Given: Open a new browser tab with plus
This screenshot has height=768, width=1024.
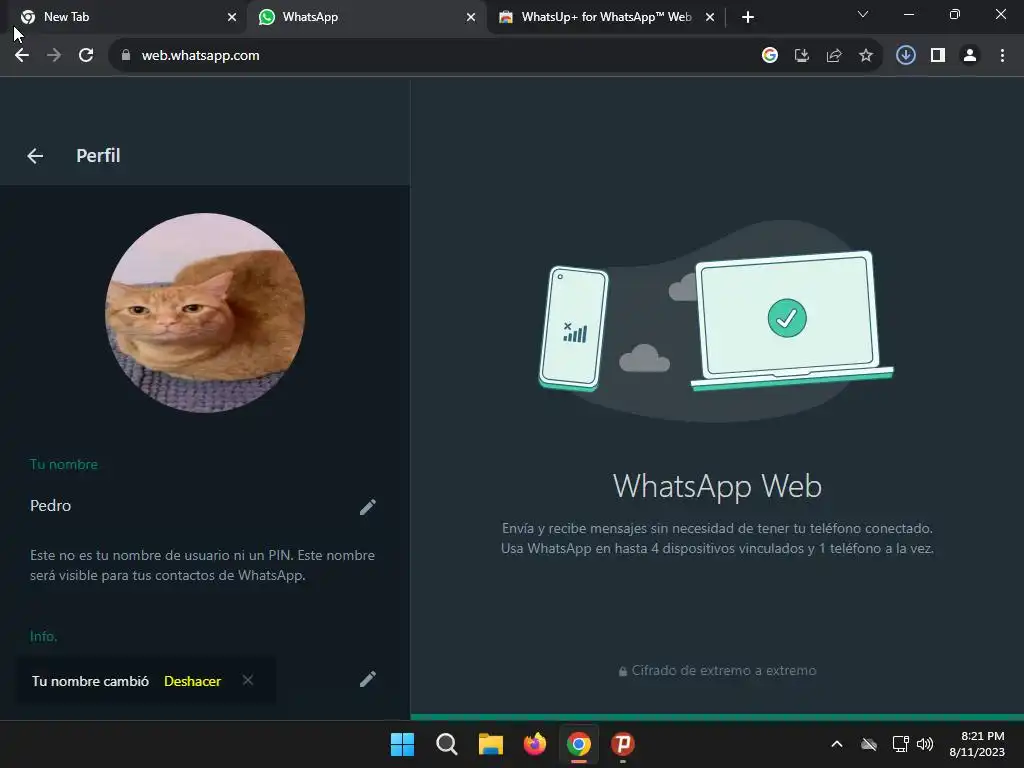Looking at the screenshot, I should pyautogui.click(x=748, y=17).
